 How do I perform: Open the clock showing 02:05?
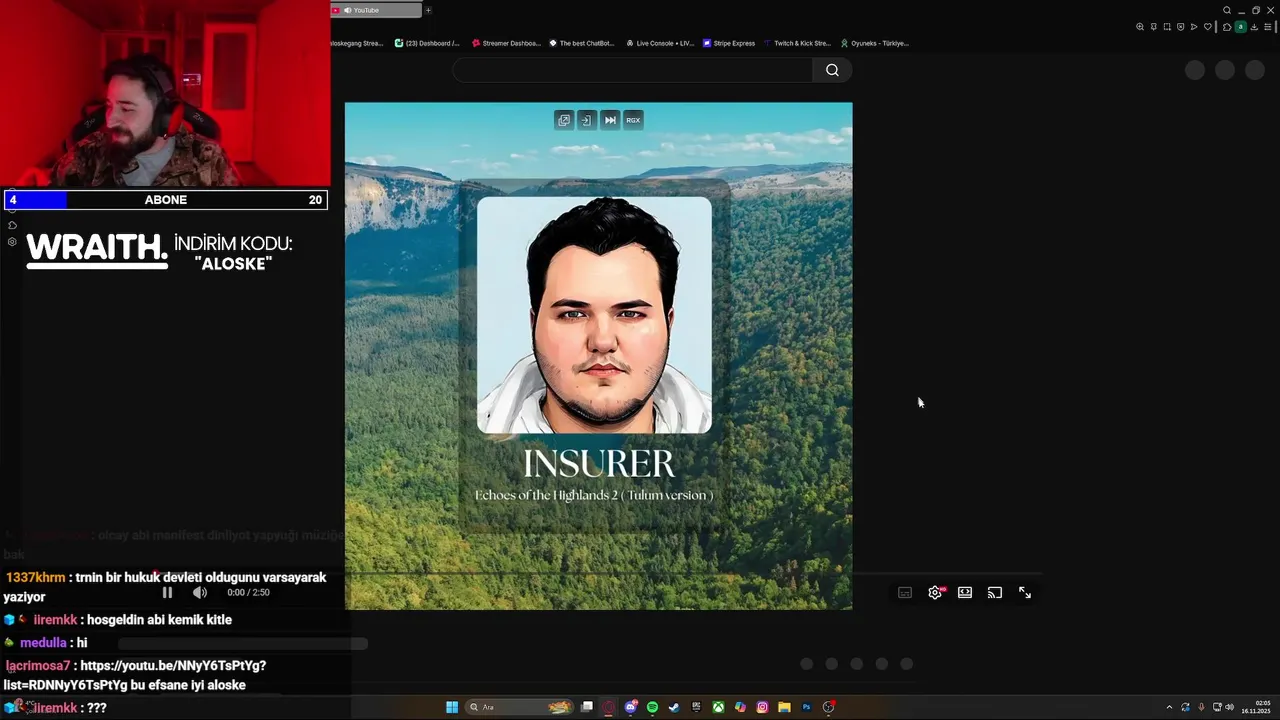pos(1256,707)
